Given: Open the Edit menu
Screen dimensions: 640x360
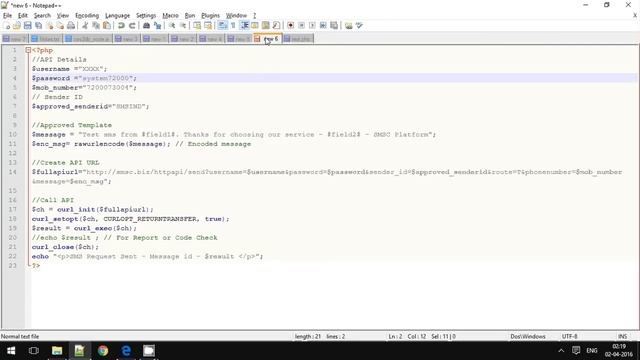Looking at the screenshot, I should point(23,16).
